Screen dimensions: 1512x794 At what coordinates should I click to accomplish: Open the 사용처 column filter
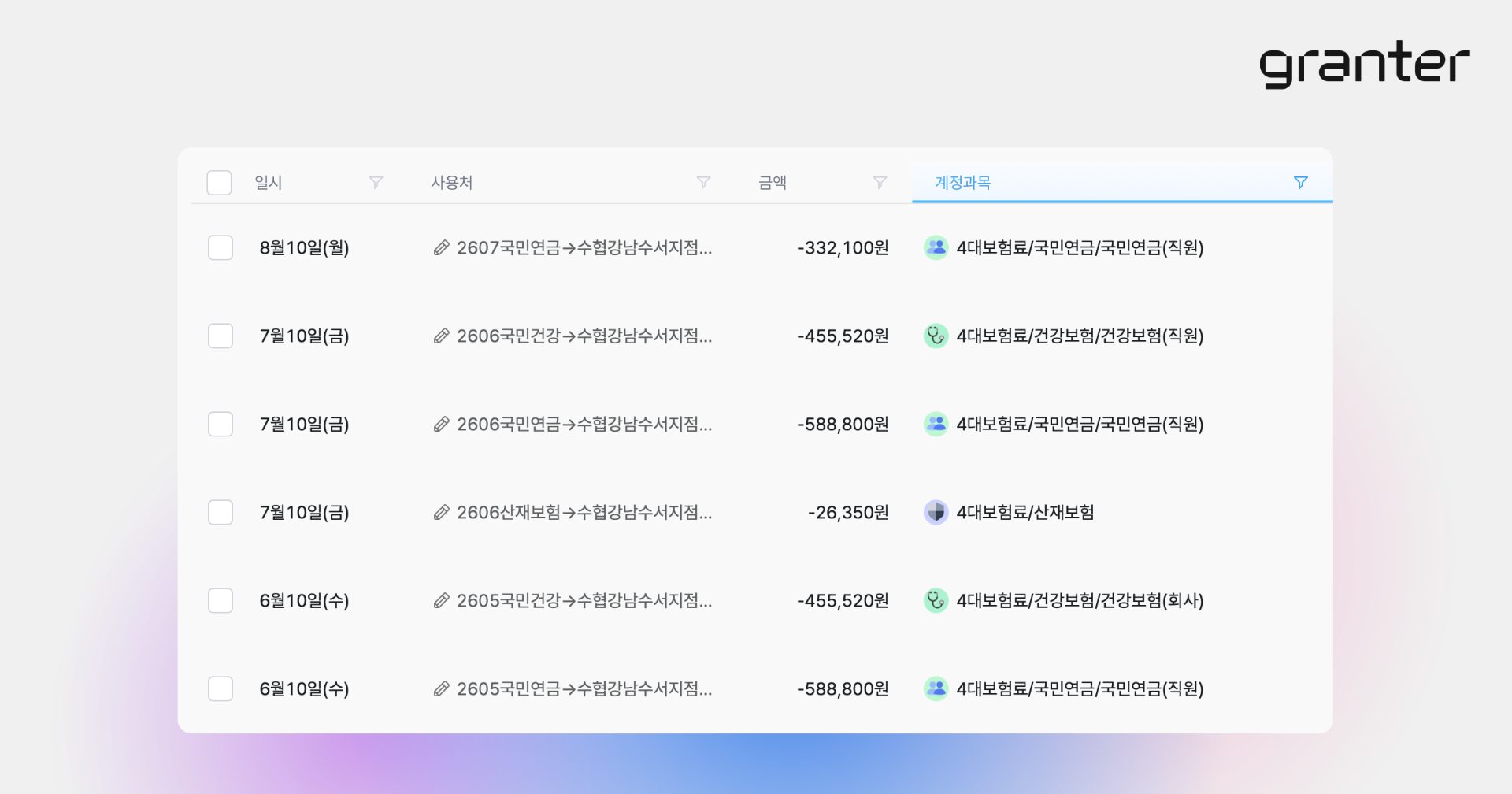click(704, 183)
